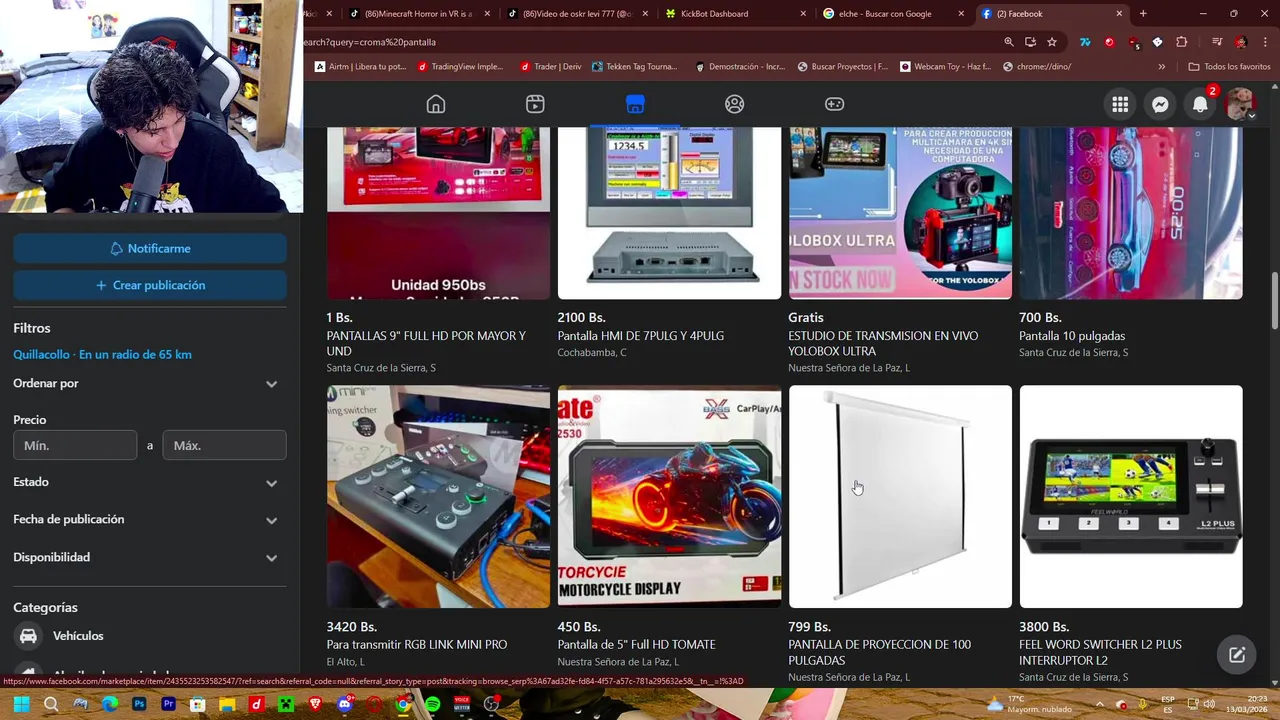
Task: Open chrome://dino/ bookmark
Action: point(1036,67)
